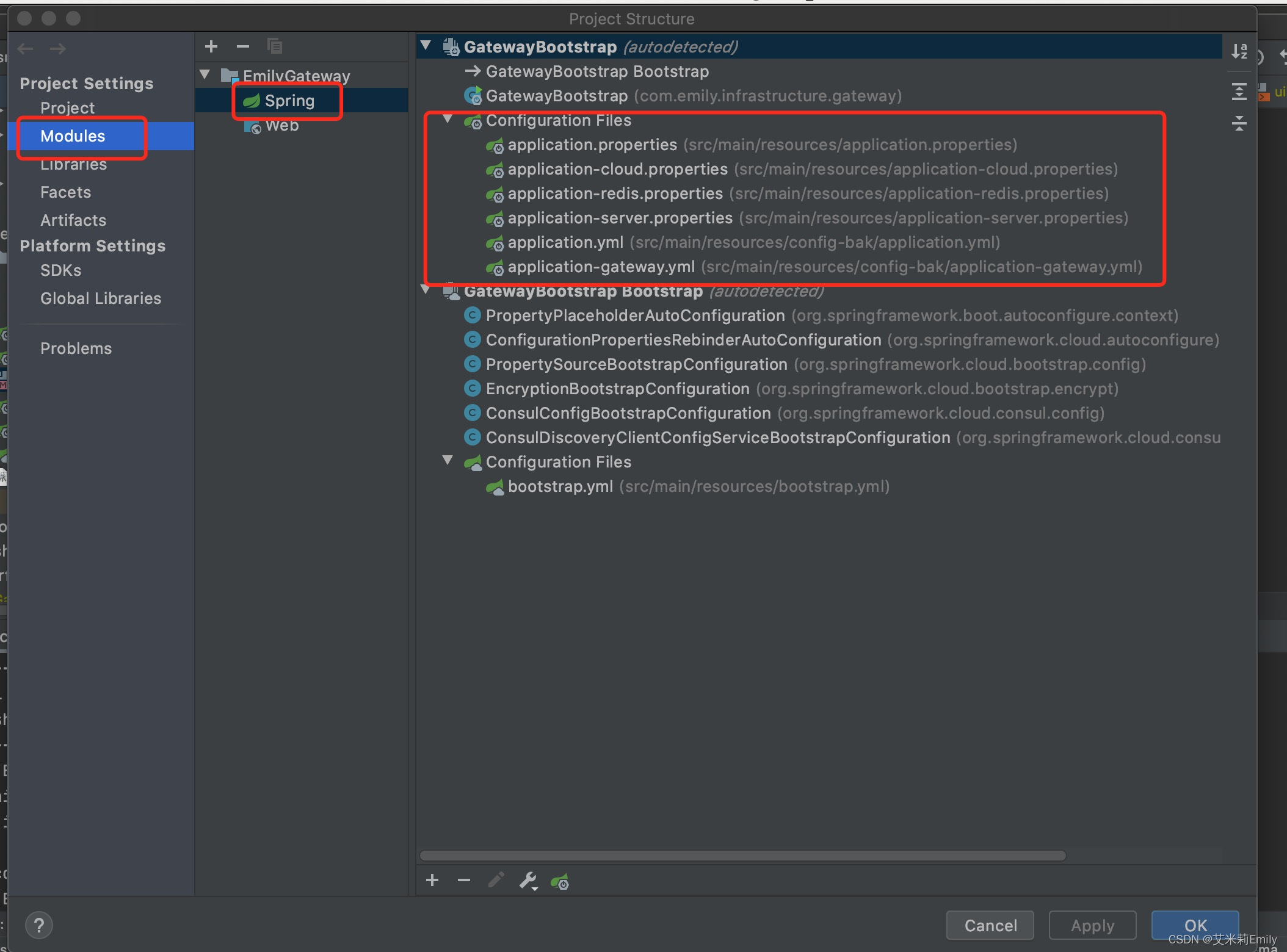
Task: Open the Artifacts settings section
Action: coord(73,220)
